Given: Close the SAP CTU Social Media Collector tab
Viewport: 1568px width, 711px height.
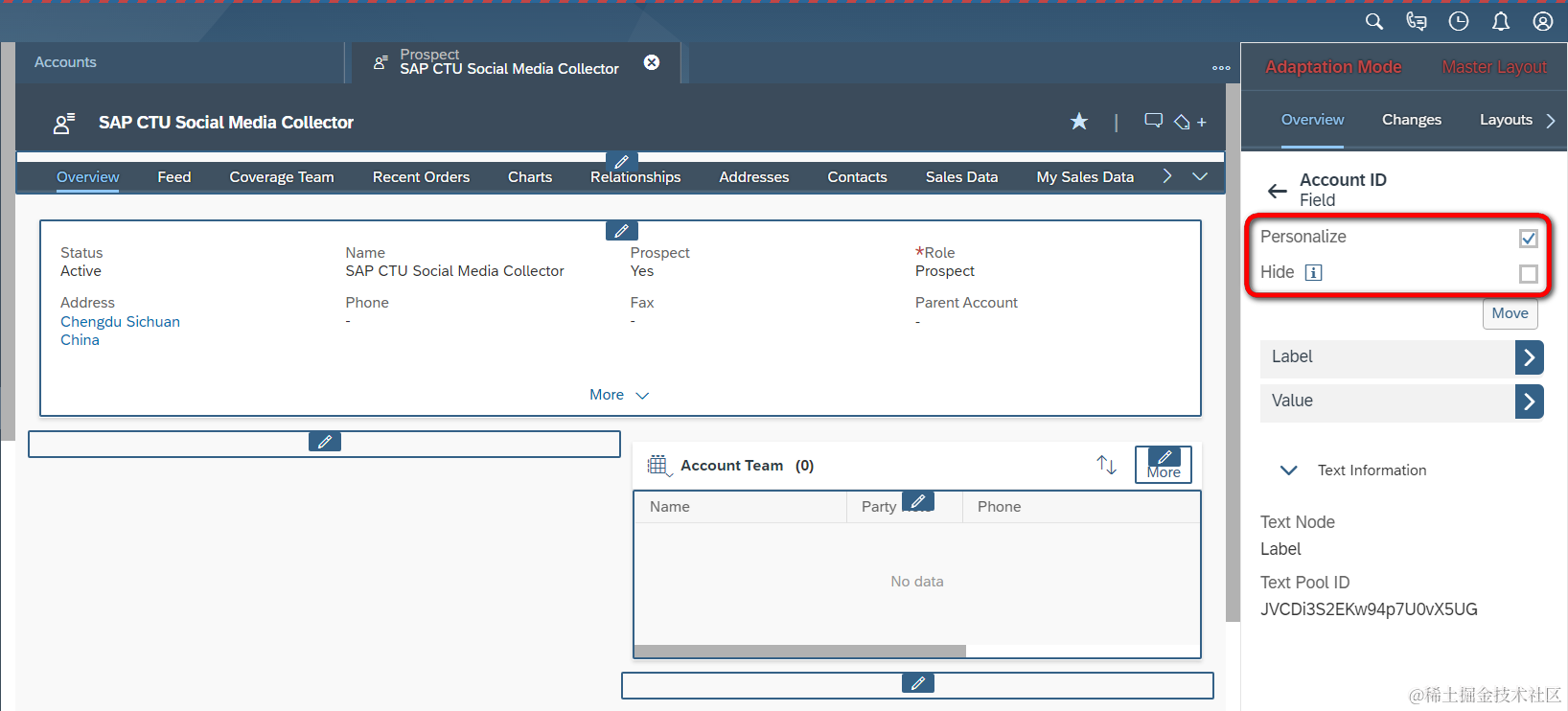Looking at the screenshot, I should point(652,62).
